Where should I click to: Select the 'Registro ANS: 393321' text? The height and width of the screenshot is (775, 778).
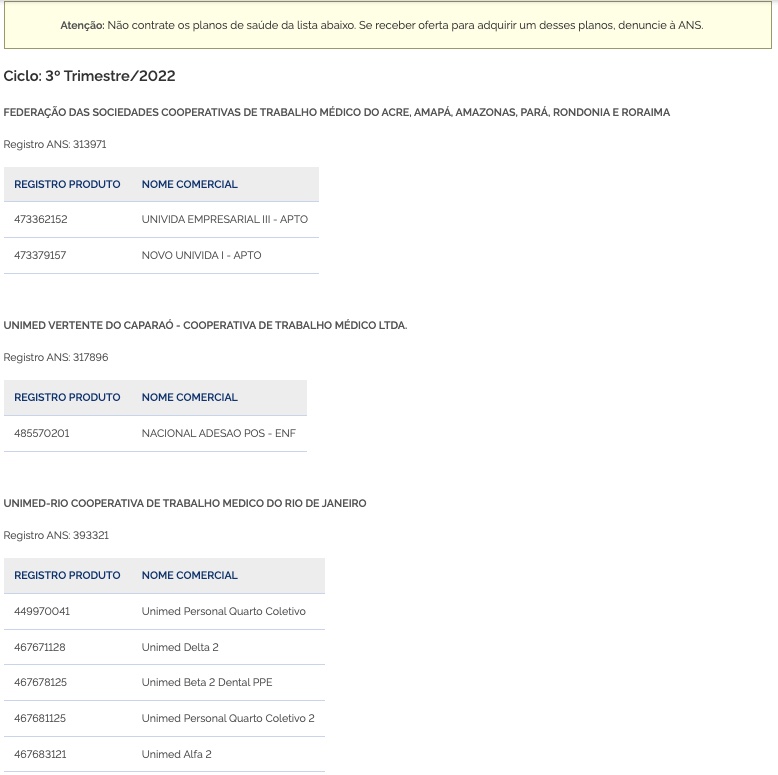pyautogui.click(x=56, y=536)
